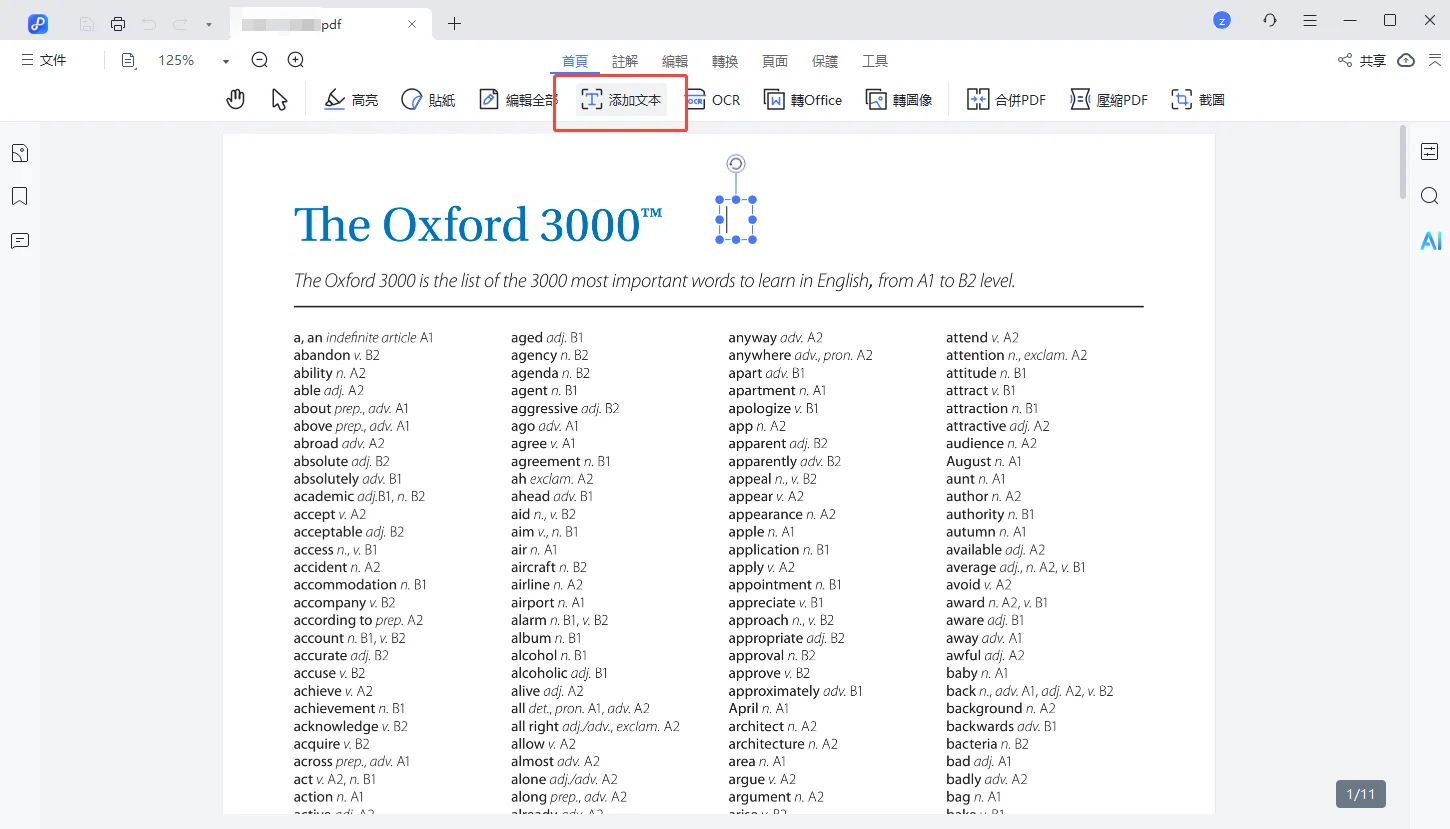Expand the 125% zoom level dropdown
Screen dimensions: 1450x829
226,61
